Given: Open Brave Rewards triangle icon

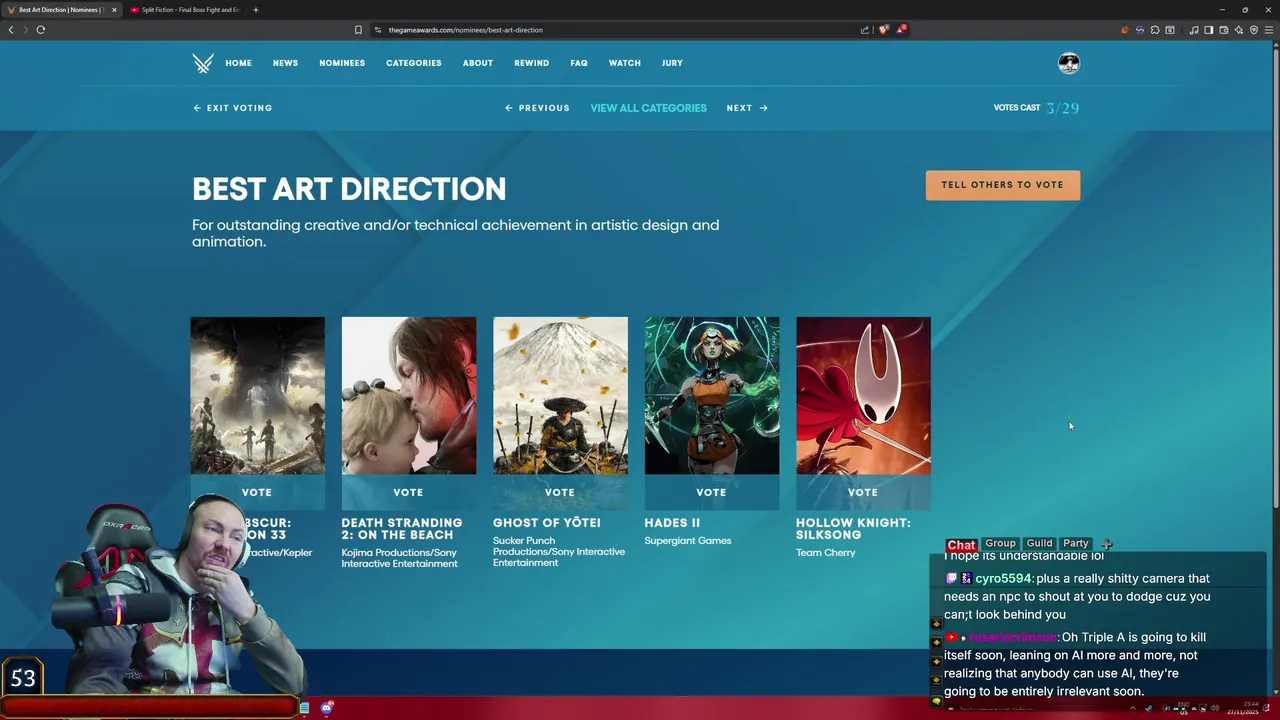Looking at the screenshot, I should [x=901, y=29].
